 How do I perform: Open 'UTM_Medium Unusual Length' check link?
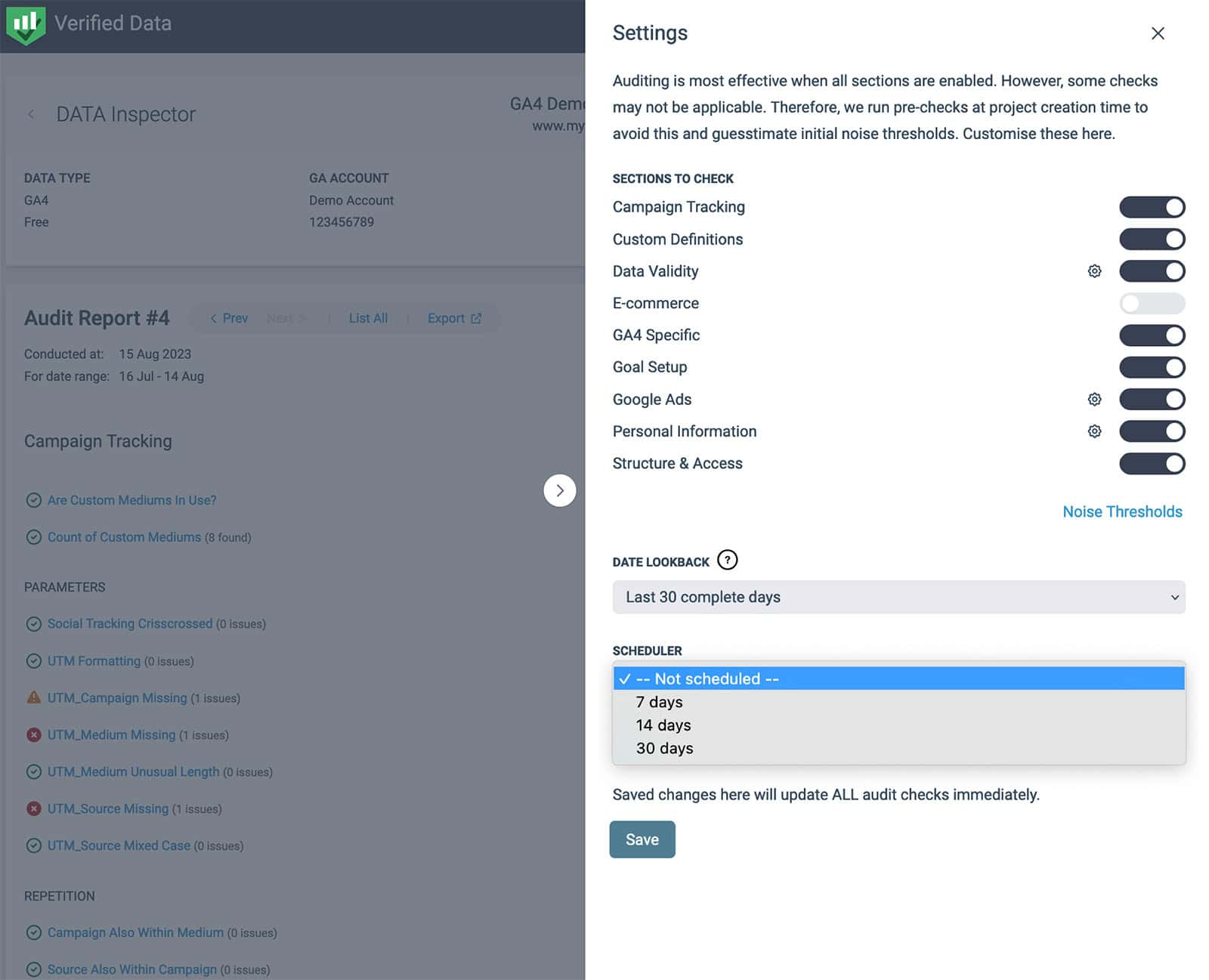pos(133,771)
